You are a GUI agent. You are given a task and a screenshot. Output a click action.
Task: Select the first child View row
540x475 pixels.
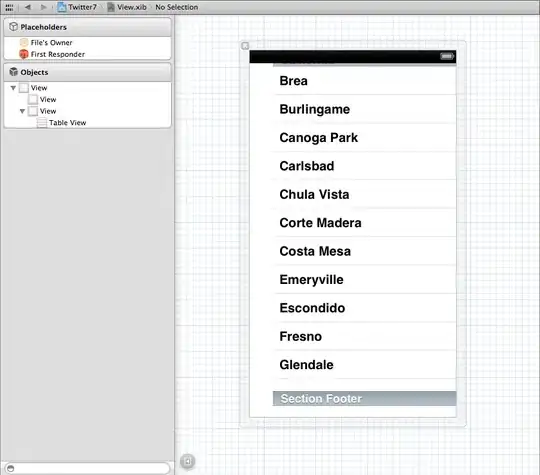click(x=87, y=100)
